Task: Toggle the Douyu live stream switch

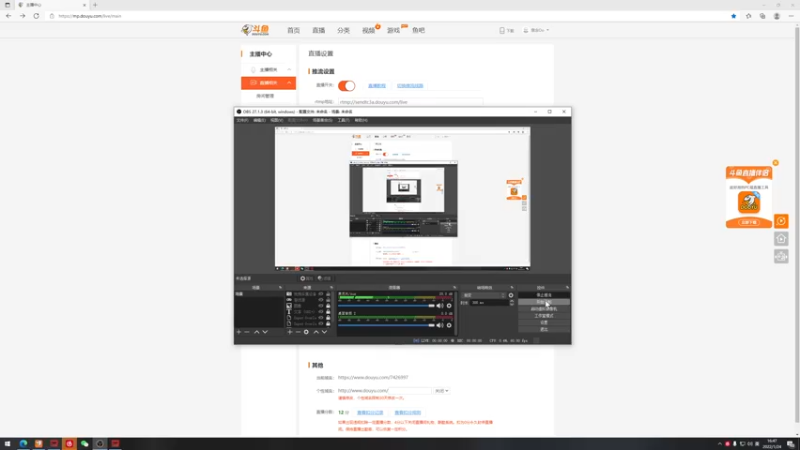Action: coord(346,86)
